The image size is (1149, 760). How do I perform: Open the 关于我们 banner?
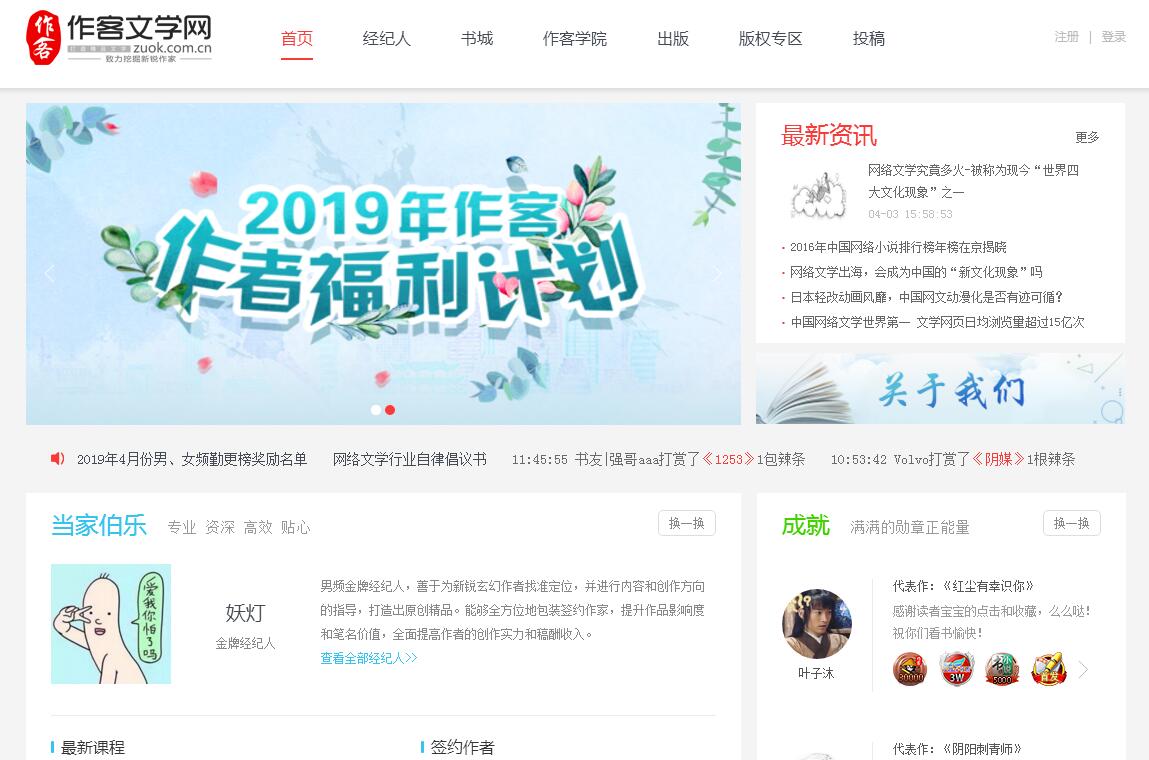click(x=940, y=389)
